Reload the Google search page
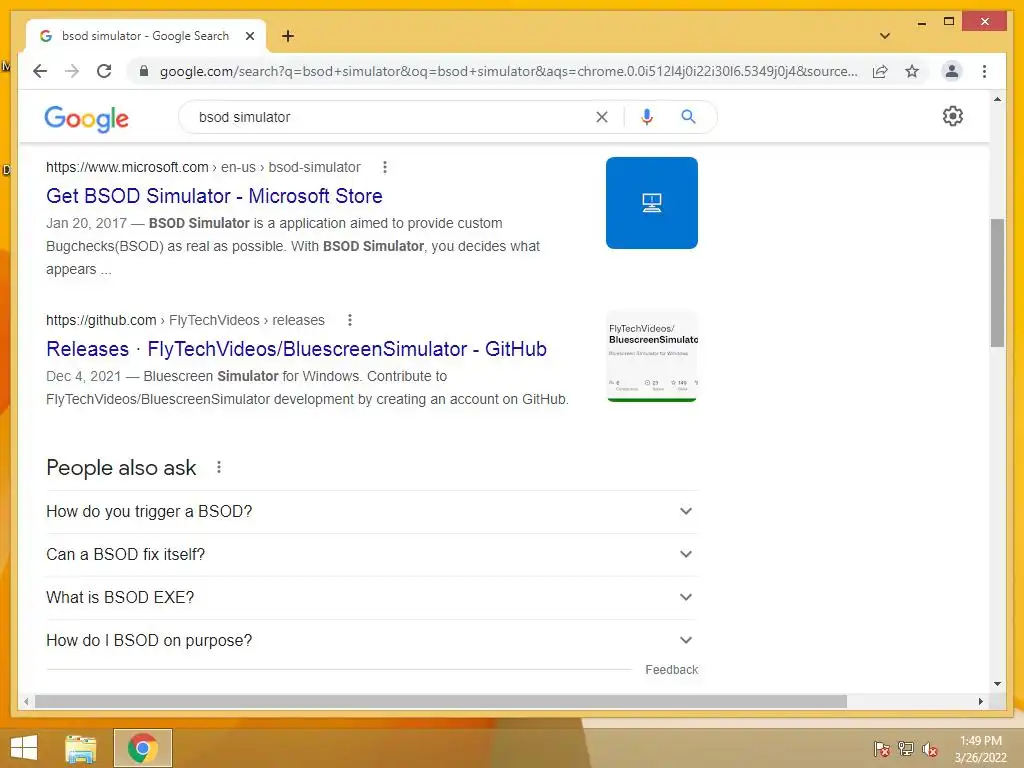 [x=104, y=71]
